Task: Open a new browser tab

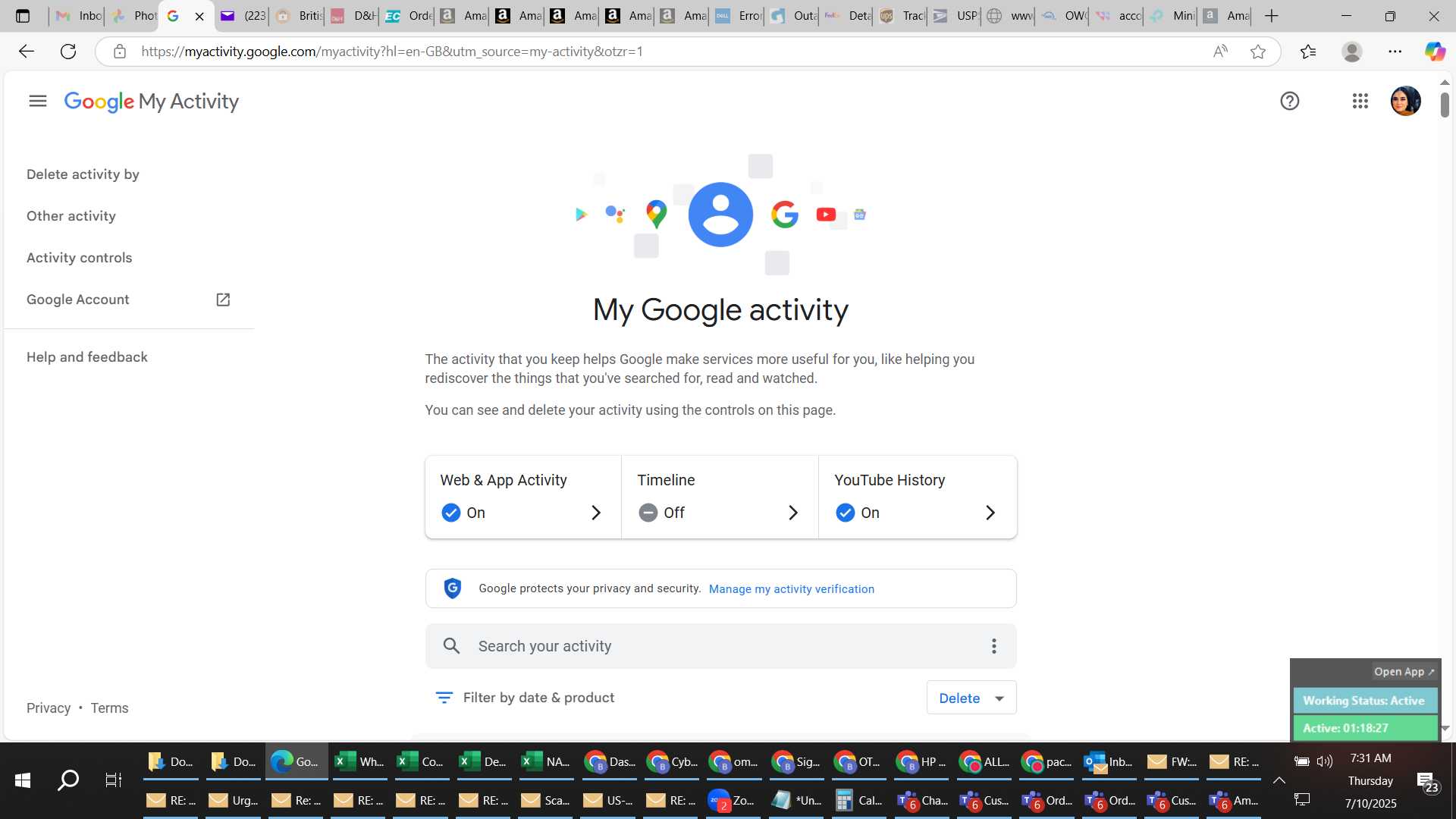Action: (1272, 16)
